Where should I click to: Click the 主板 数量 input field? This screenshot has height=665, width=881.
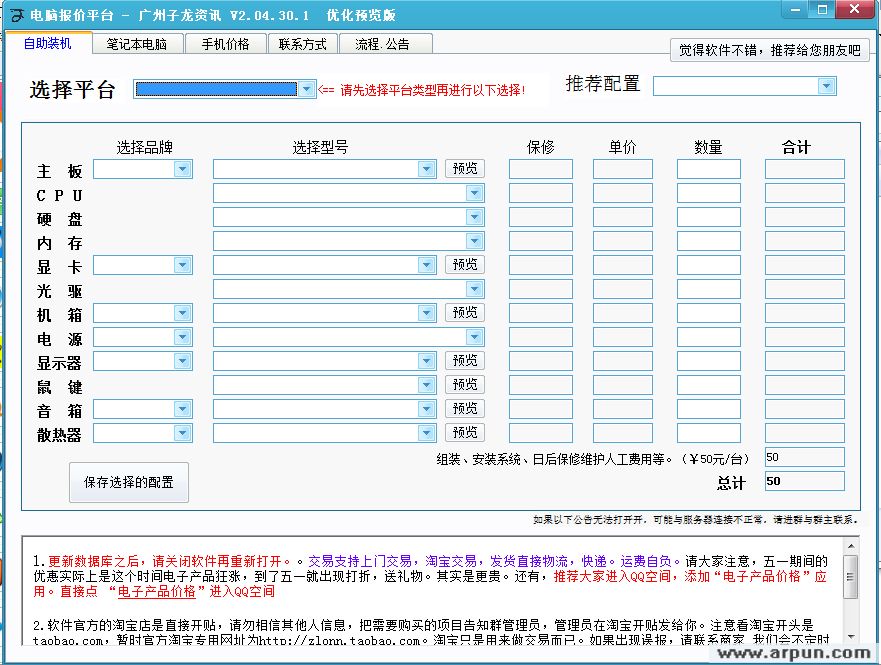(709, 169)
